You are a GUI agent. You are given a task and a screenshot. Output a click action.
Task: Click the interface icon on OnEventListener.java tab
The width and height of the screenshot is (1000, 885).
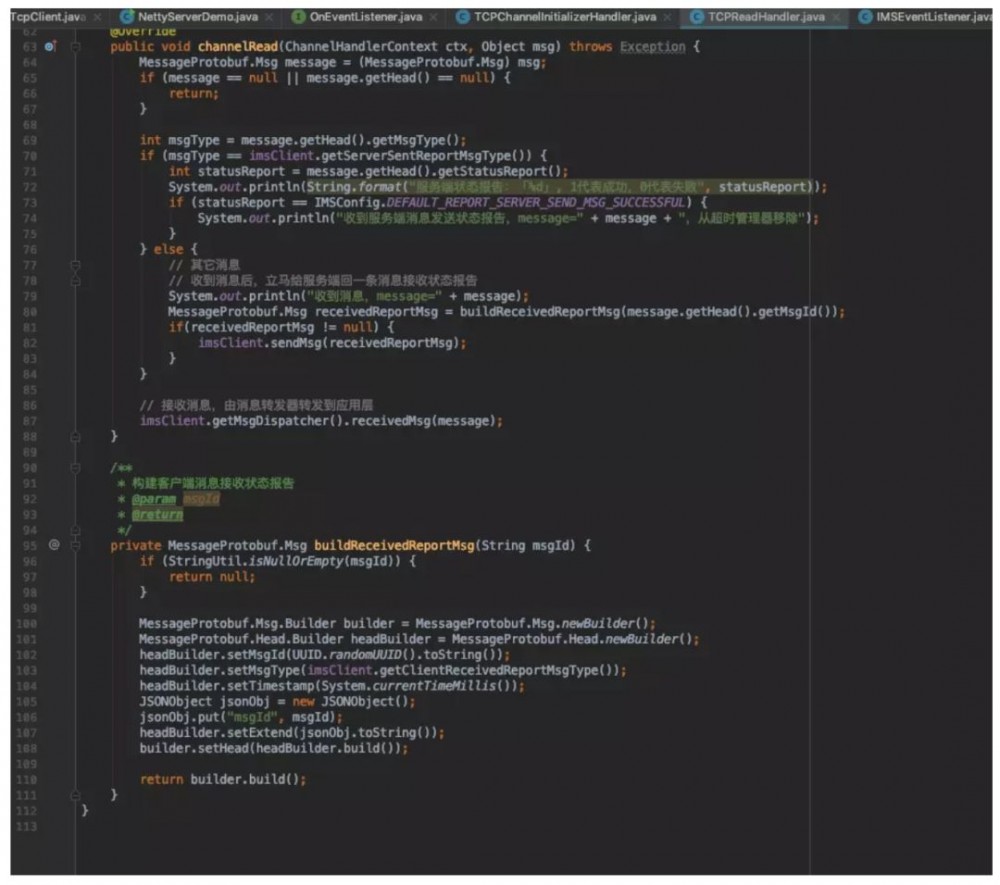click(298, 17)
